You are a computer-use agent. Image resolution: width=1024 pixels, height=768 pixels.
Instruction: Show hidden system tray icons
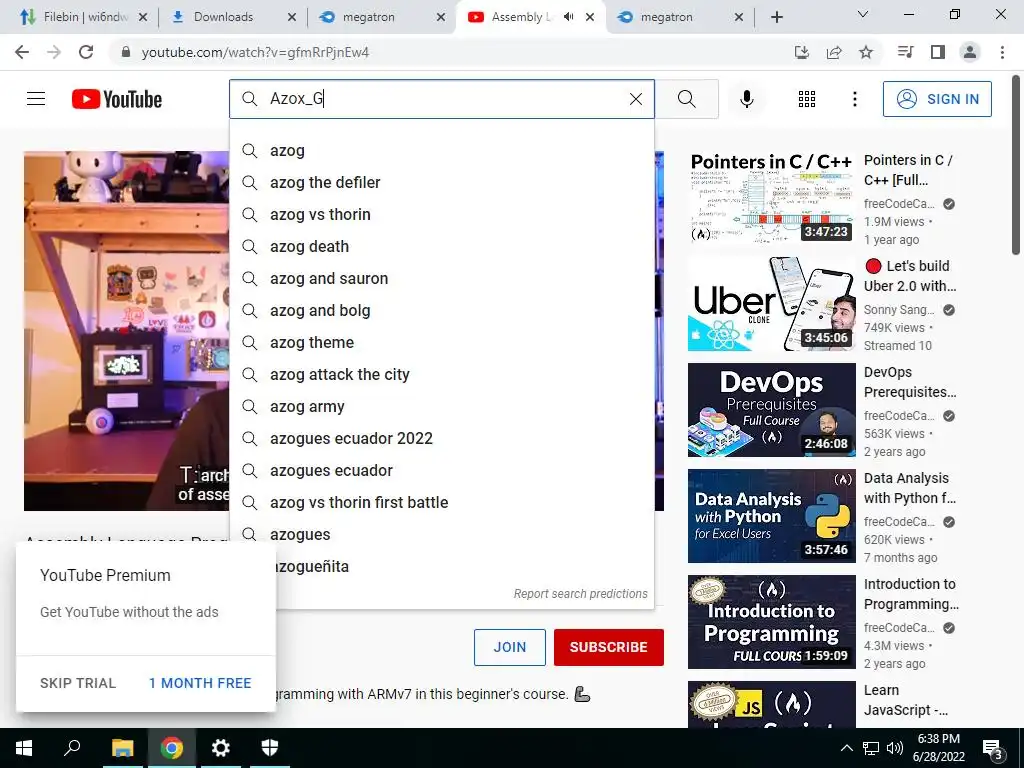(x=846, y=748)
